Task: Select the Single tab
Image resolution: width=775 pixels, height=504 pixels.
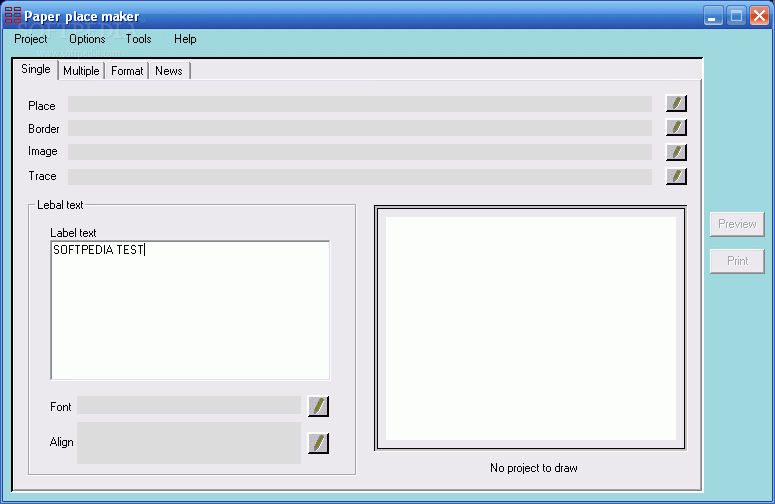Action: click(x=36, y=69)
